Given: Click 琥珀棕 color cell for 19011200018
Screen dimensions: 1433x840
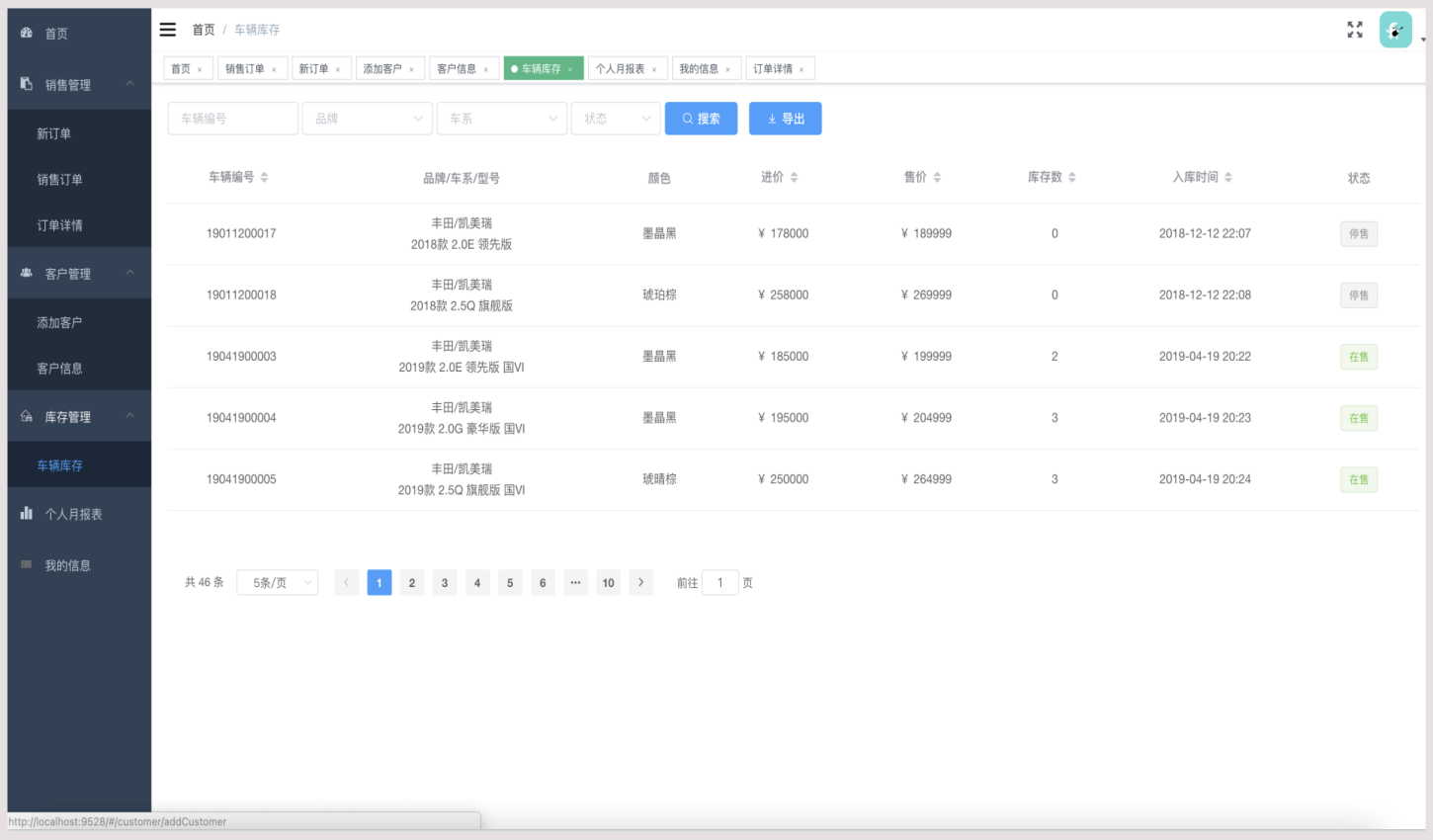Looking at the screenshot, I should (x=659, y=294).
